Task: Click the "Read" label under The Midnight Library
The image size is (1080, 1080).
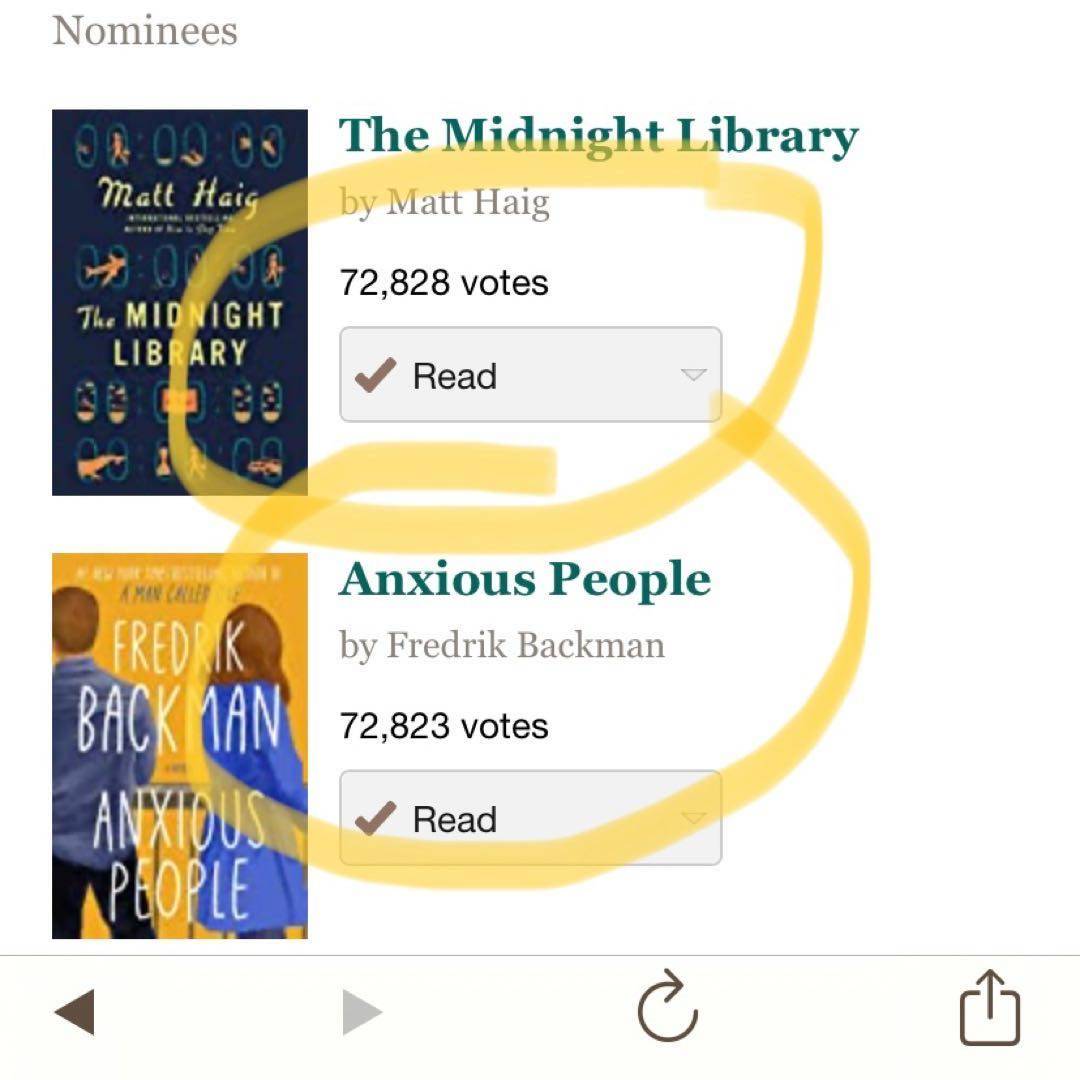Action: [455, 377]
